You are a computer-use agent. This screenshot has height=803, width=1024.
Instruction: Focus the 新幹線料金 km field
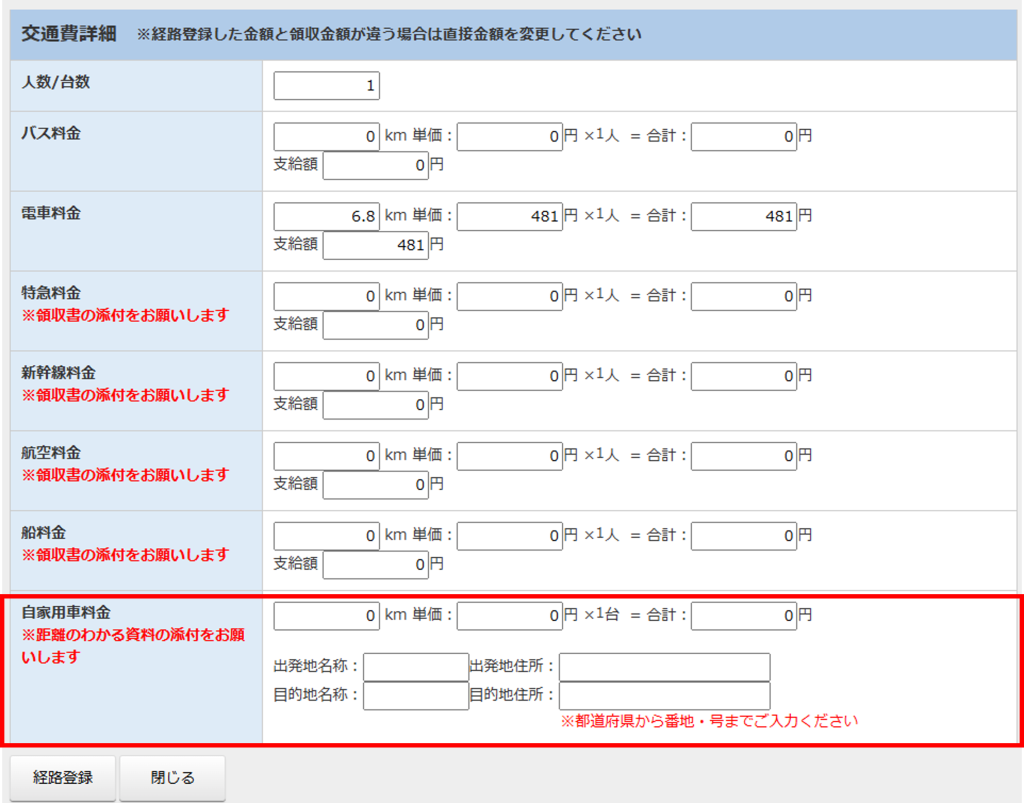coord(327,376)
